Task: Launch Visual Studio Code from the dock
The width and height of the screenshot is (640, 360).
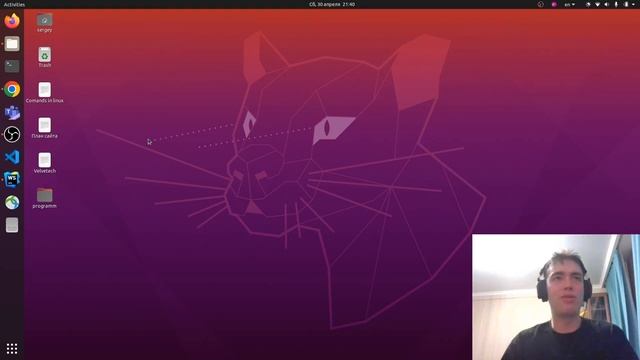Action: pyautogui.click(x=12, y=157)
